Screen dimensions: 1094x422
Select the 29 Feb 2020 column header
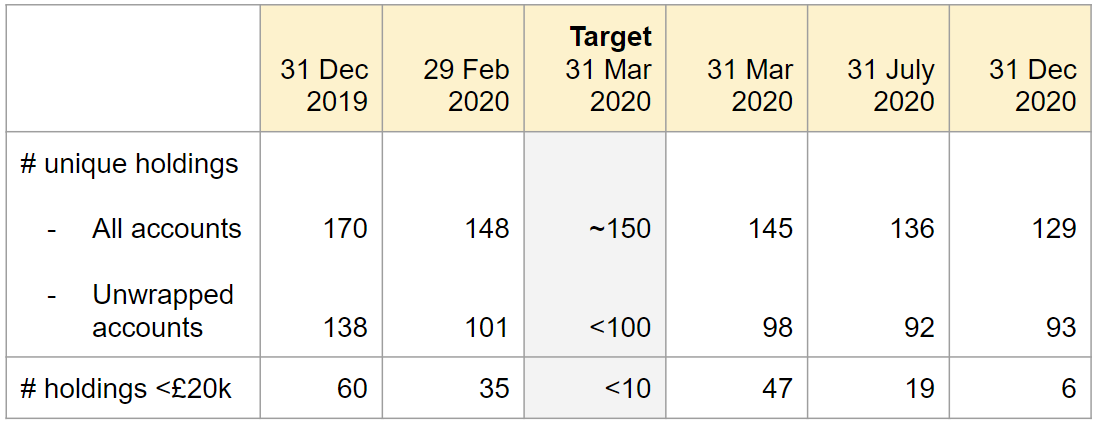tap(465, 85)
